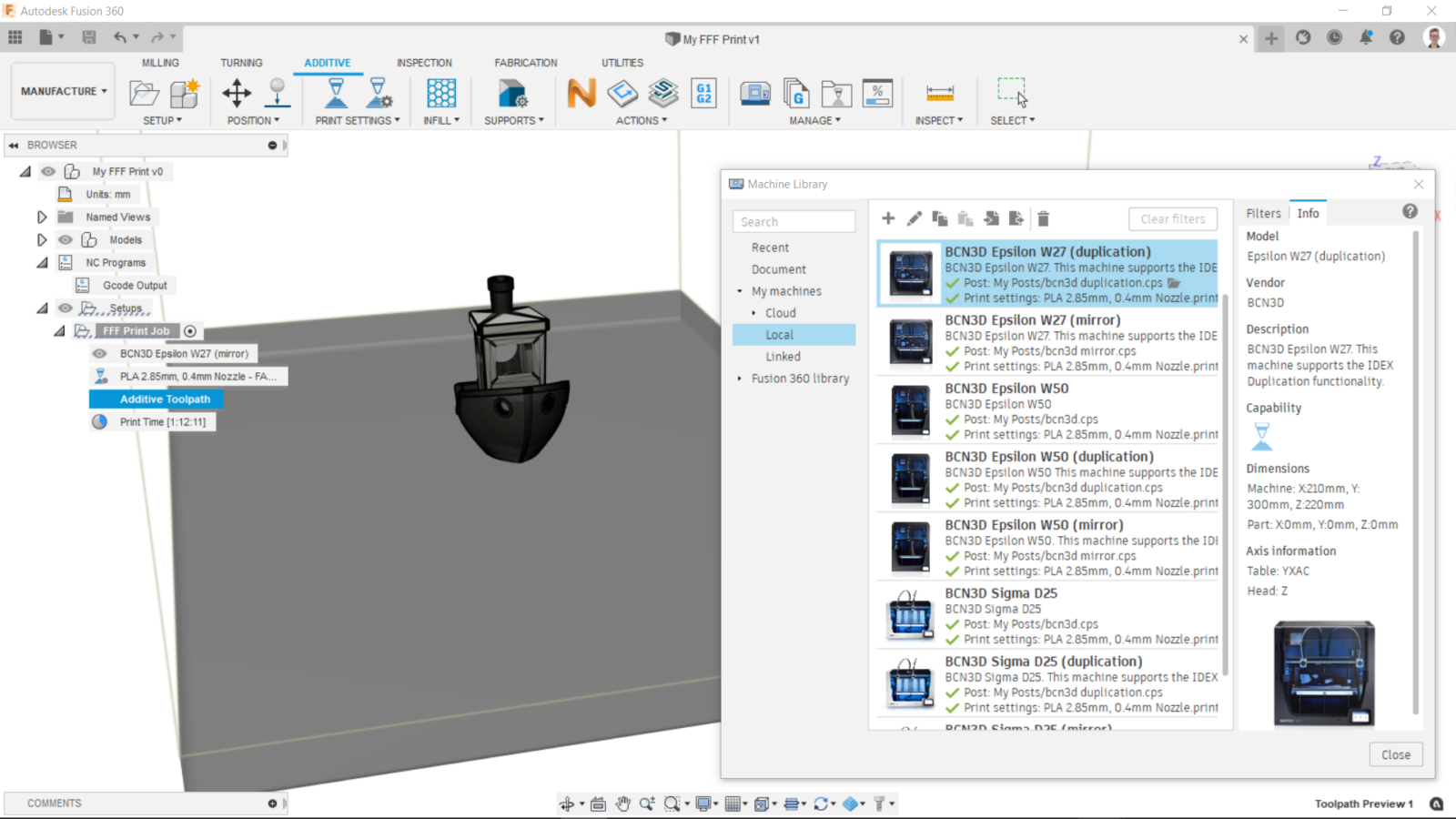
Task: Expand the Fusion 360 library entry
Action: [740, 378]
